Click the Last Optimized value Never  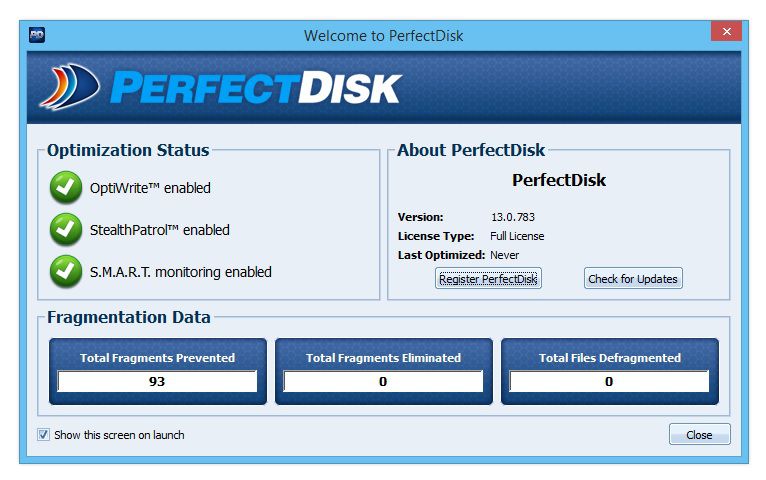(505, 255)
